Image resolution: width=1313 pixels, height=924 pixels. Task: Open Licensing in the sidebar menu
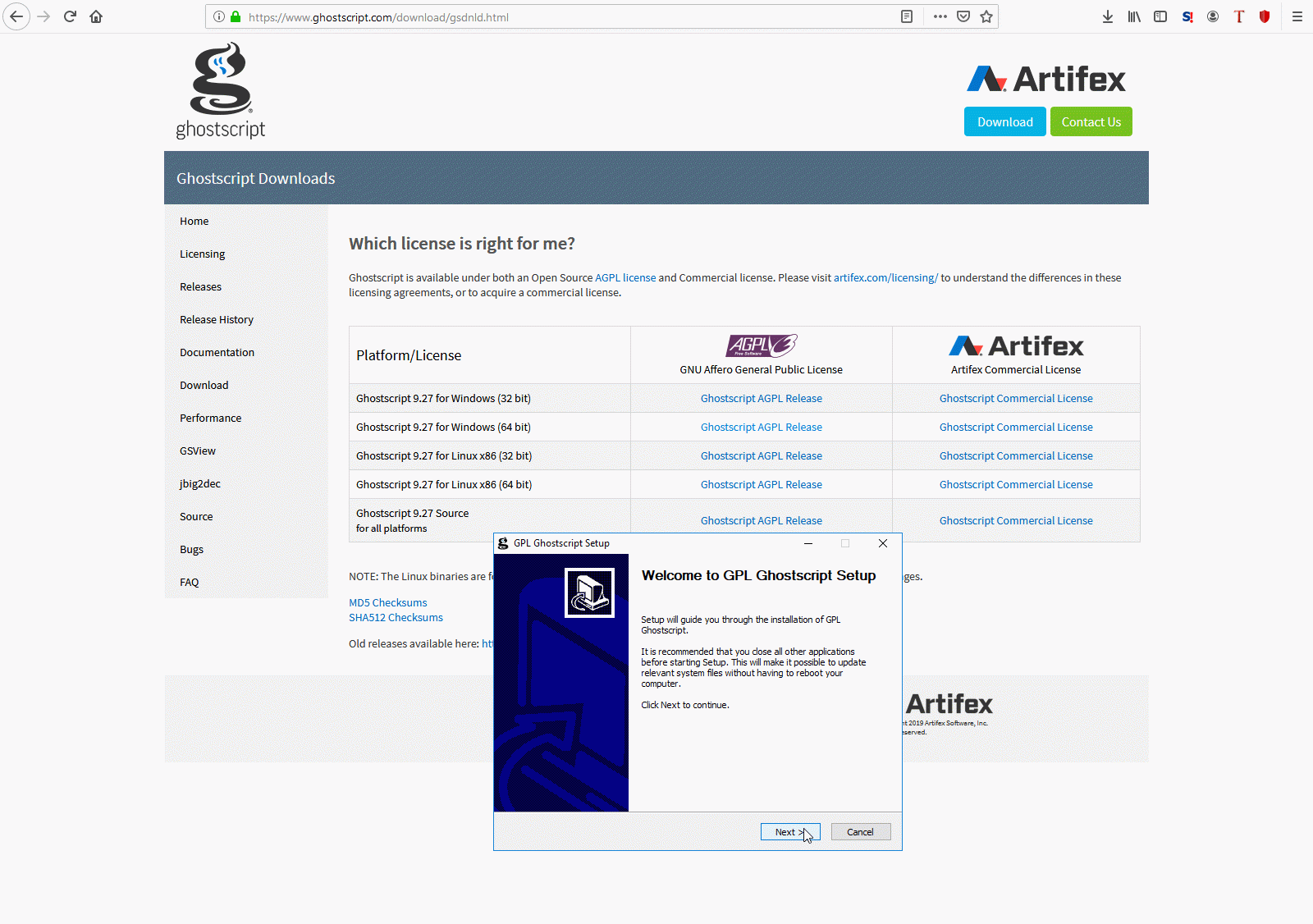(x=203, y=254)
